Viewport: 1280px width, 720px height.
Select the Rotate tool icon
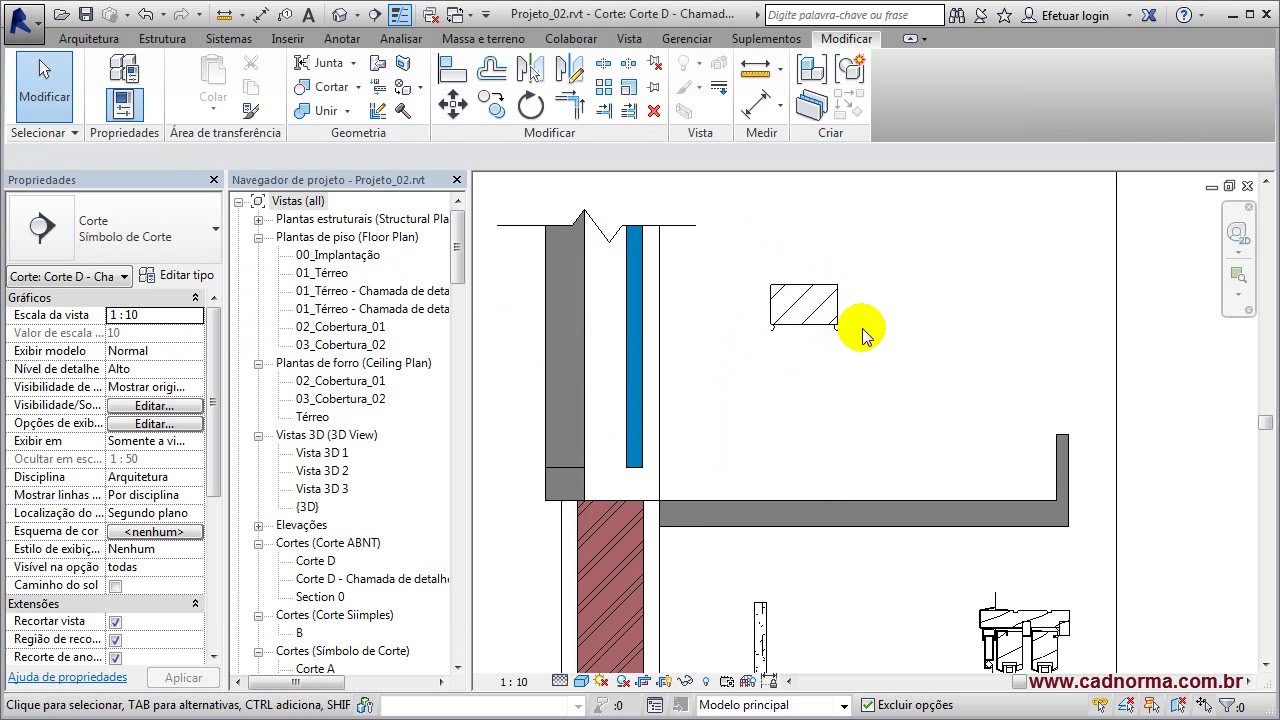click(531, 105)
